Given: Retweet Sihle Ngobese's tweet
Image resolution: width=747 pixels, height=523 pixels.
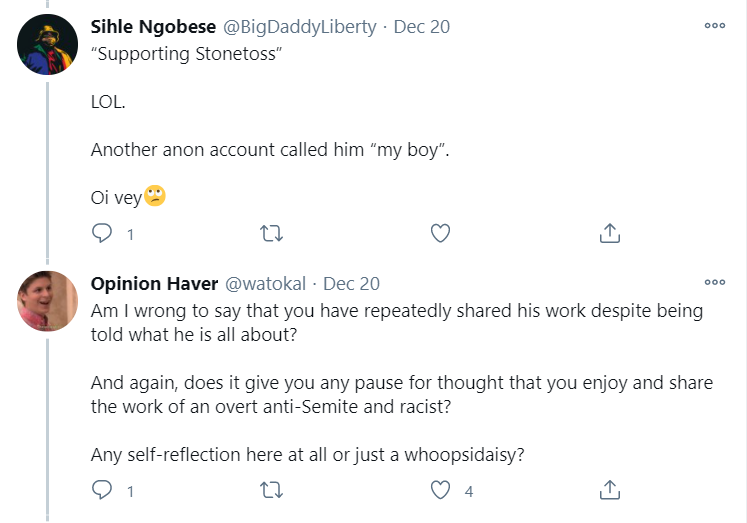Looking at the screenshot, I should pos(271,233).
